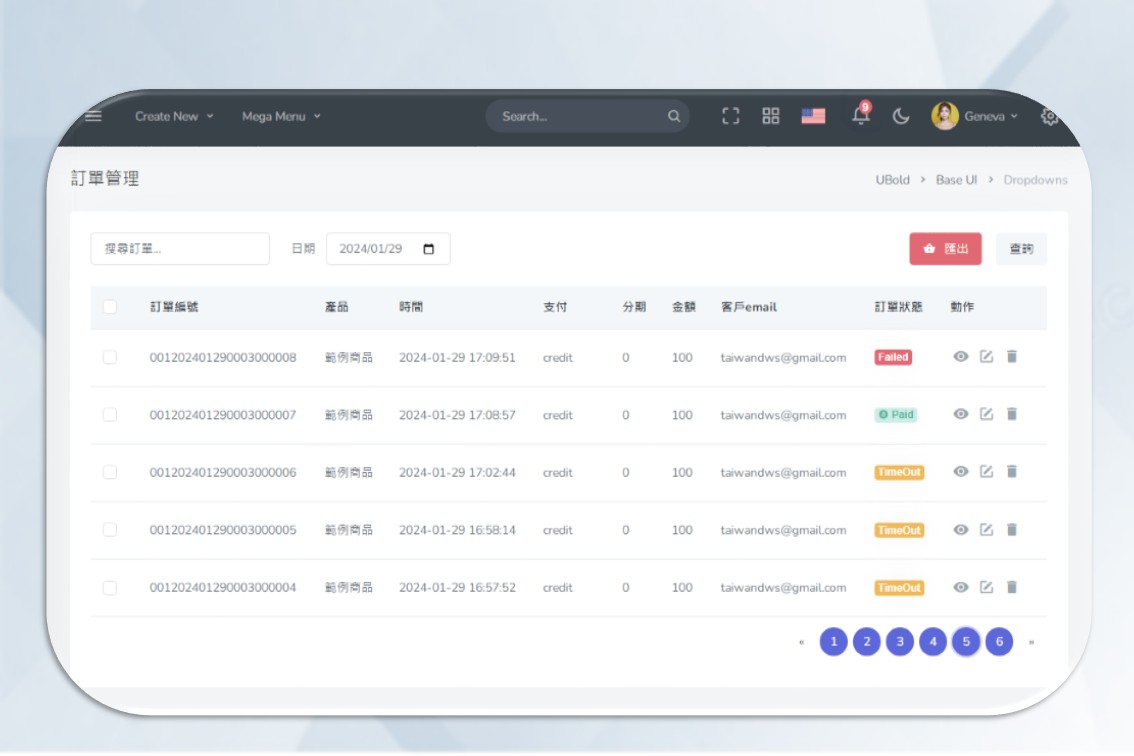Screen dimensions: 1134x756
Task: Delete the Failed order ending 0008
Action: (x=1011, y=356)
